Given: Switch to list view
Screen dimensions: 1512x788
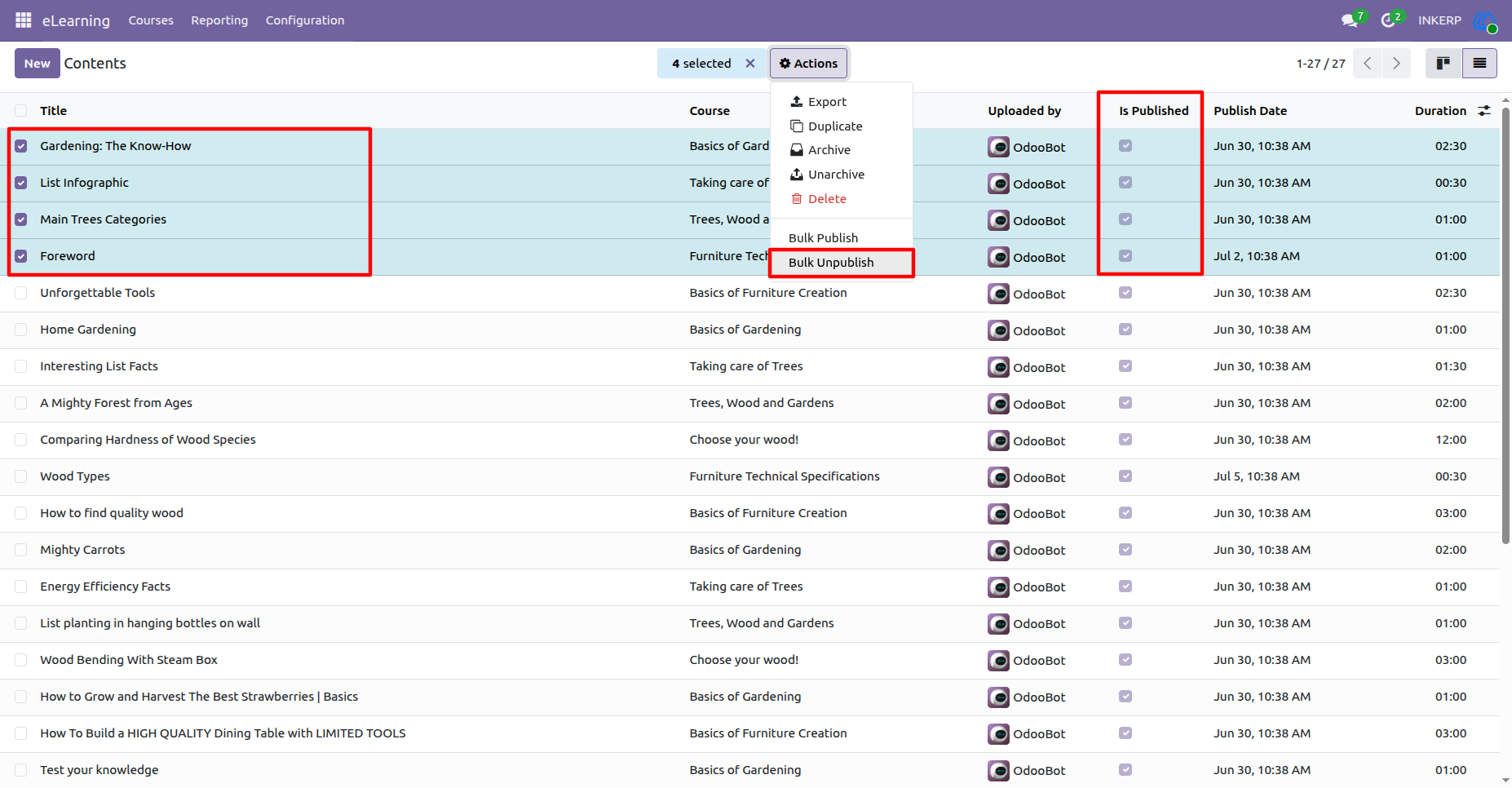Looking at the screenshot, I should pos(1479,64).
